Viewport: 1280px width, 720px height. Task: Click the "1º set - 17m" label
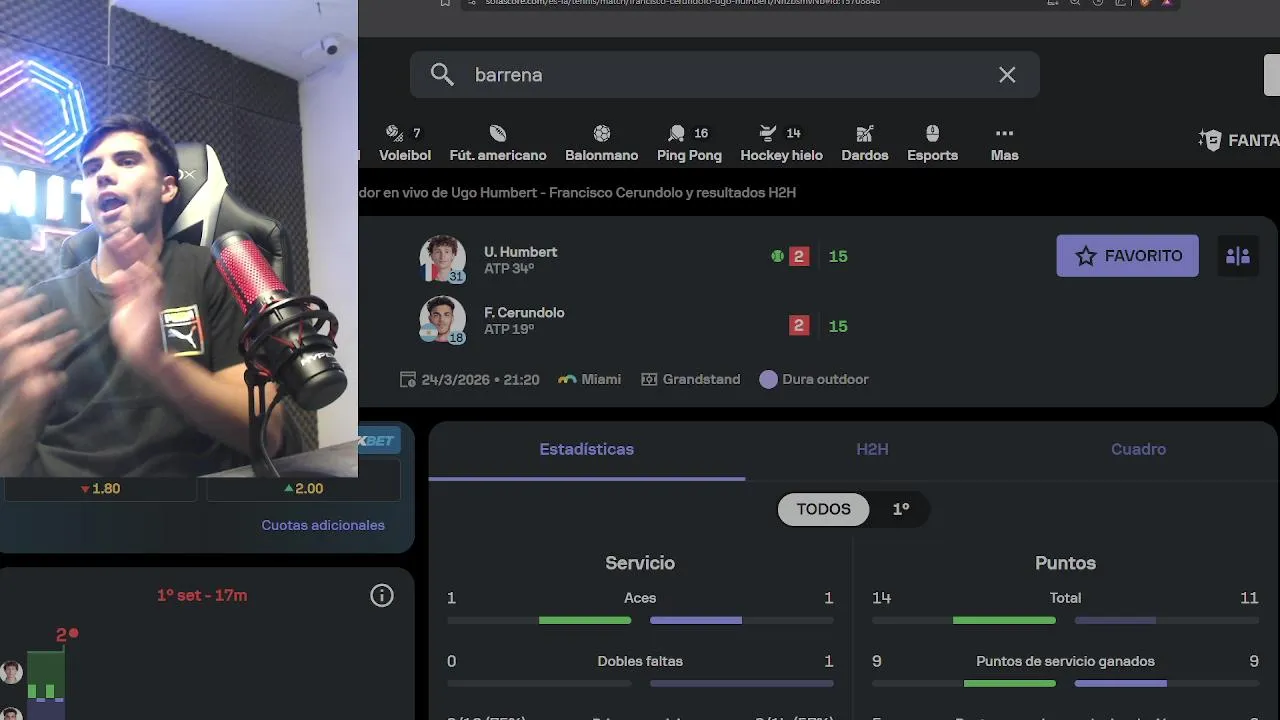[x=202, y=595]
